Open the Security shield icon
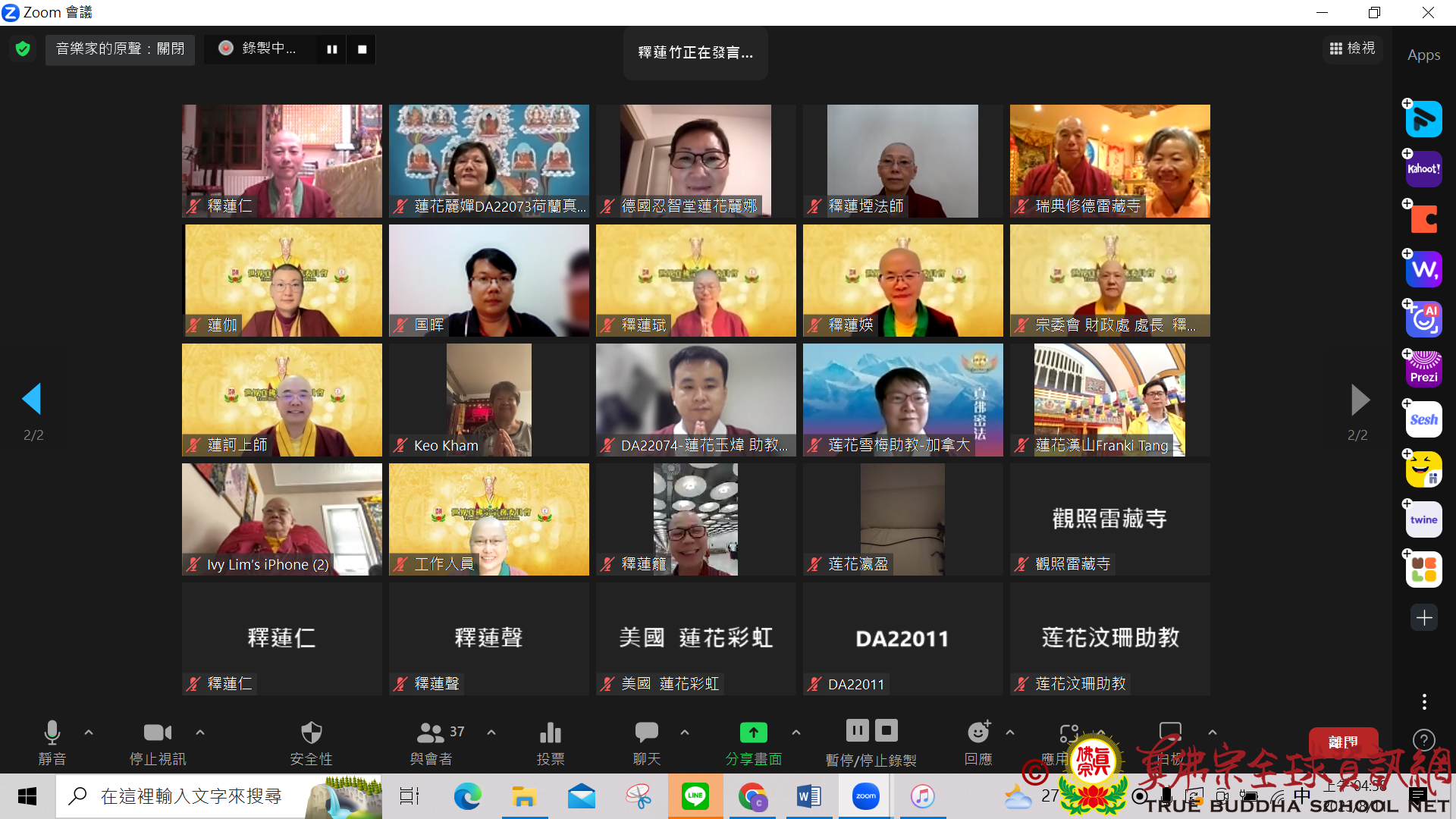The height and width of the screenshot is (819, 1456). (x=311, y=733)
